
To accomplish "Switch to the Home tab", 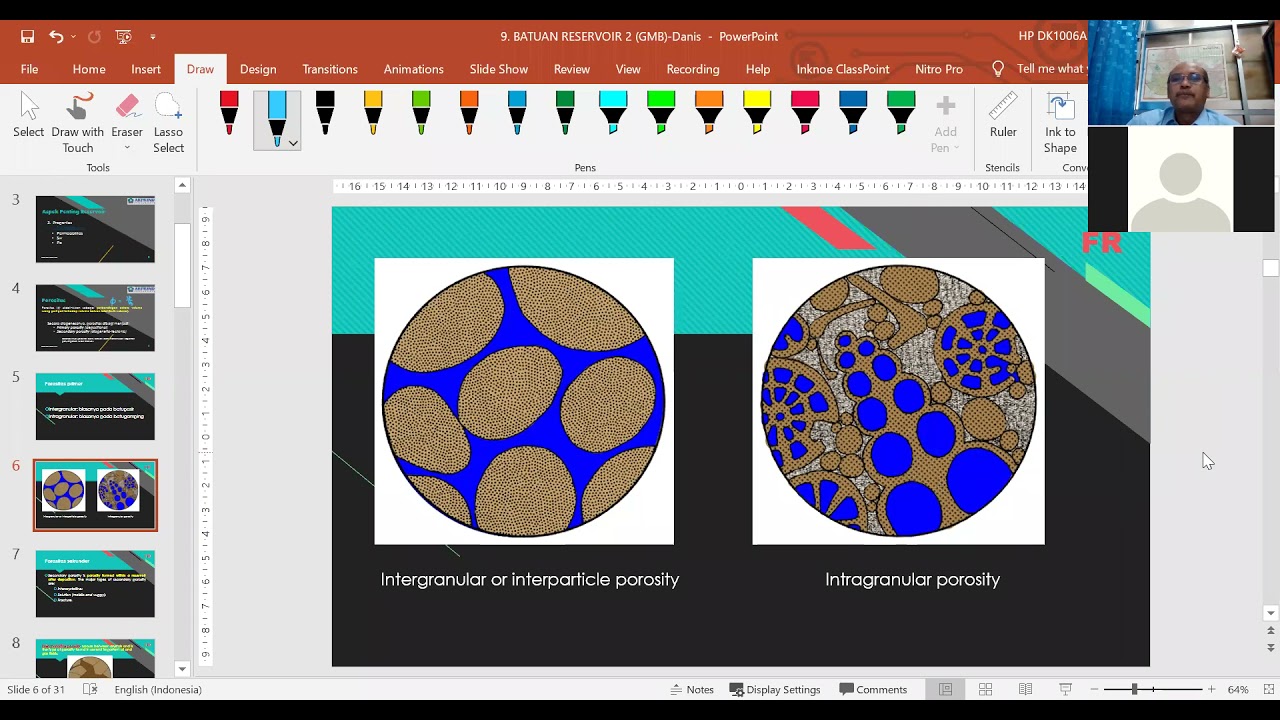I will coord(89,69).
